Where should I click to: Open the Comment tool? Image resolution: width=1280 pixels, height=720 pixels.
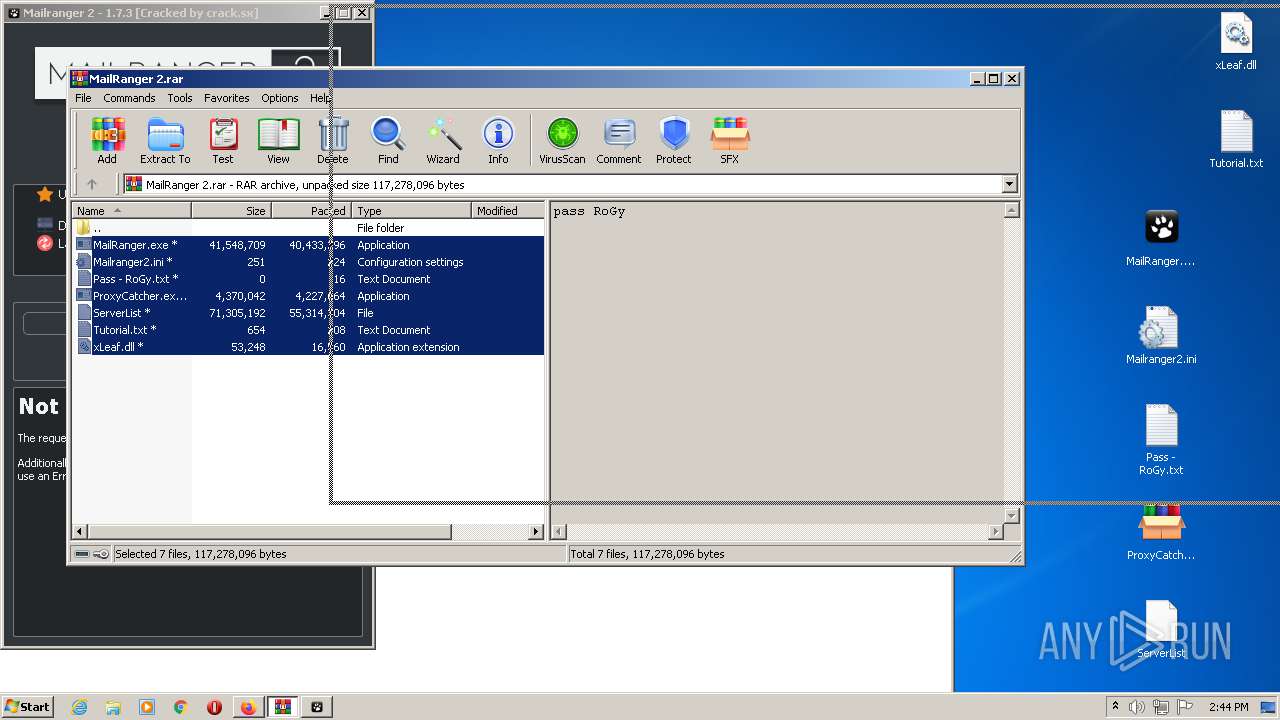click(619, 140)
